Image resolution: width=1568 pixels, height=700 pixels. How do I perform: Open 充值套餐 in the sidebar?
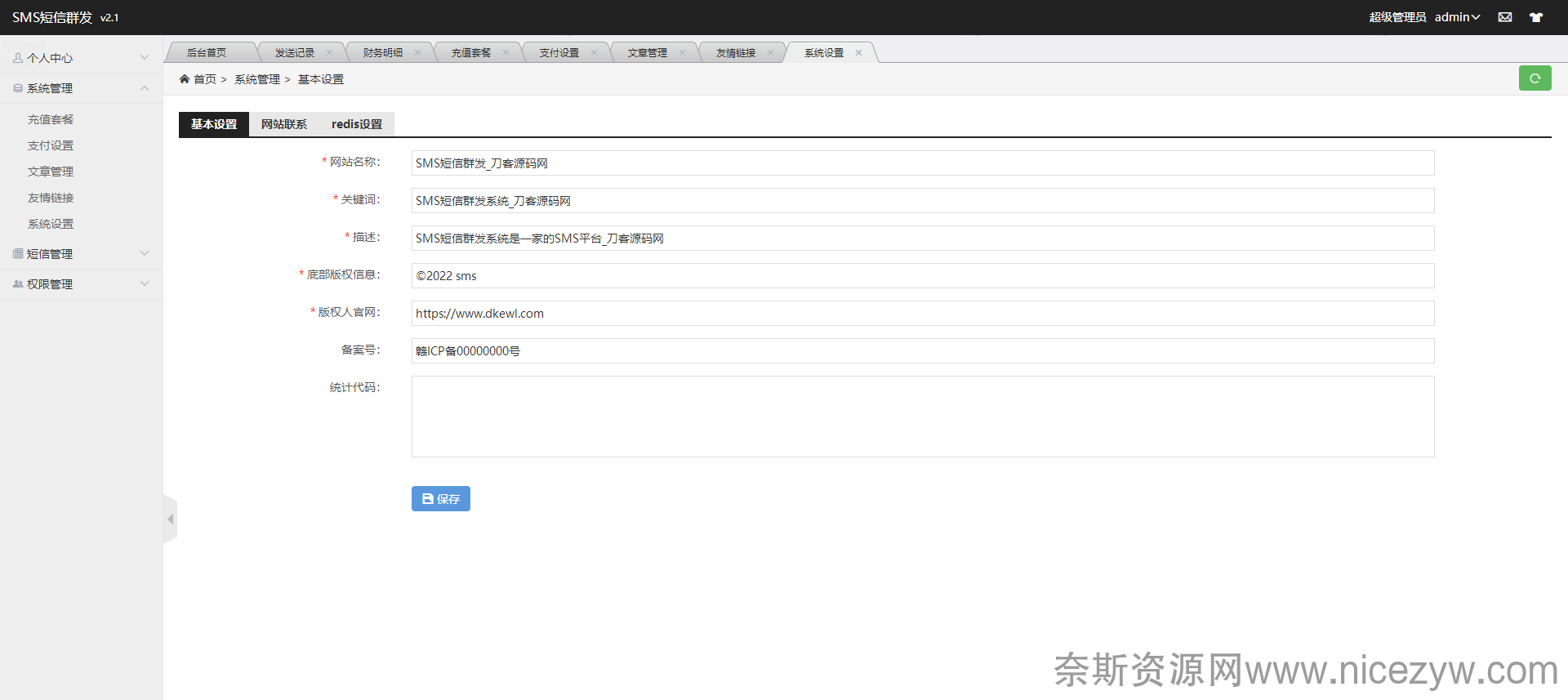[x=51, y=119]
